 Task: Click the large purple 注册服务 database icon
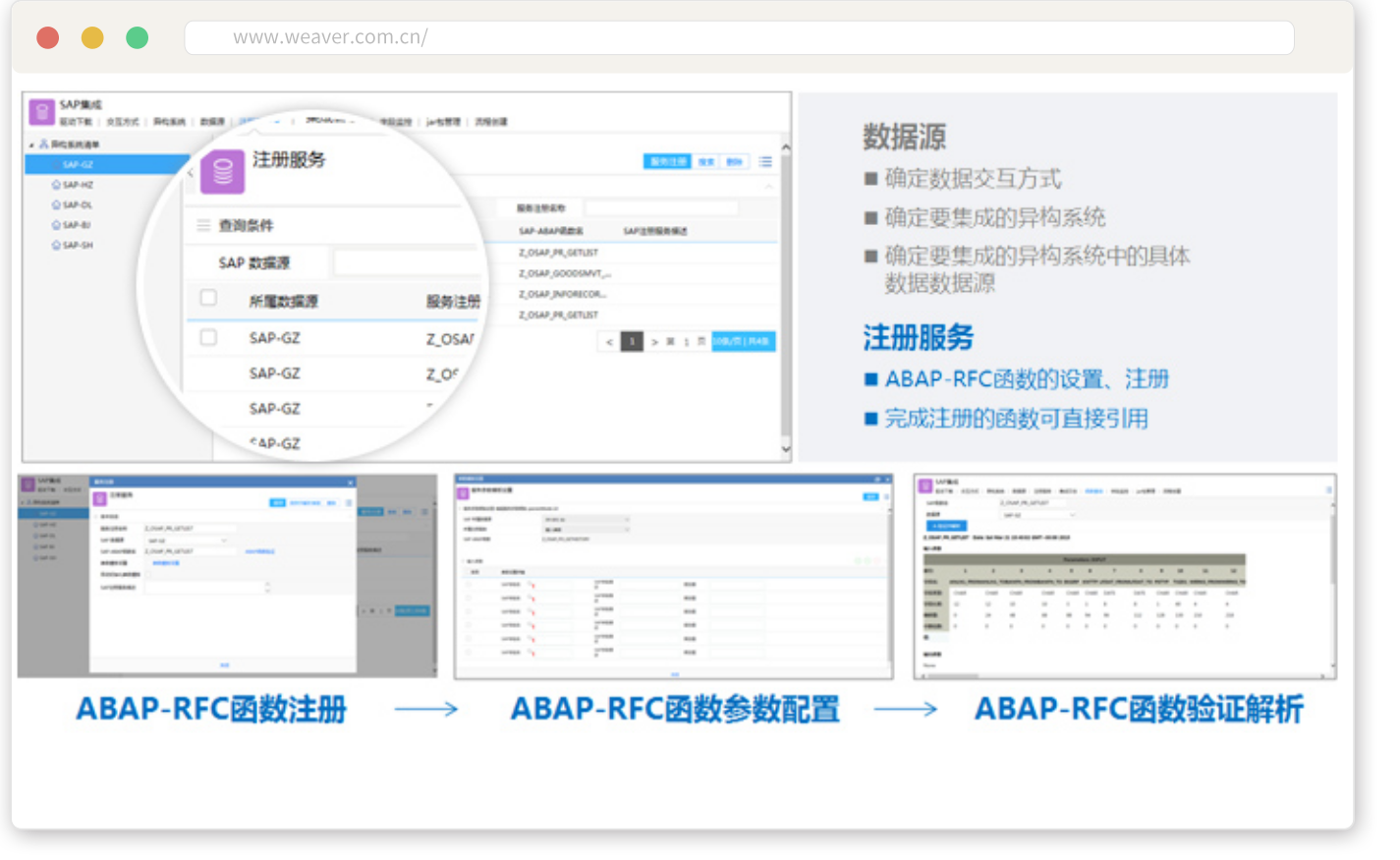(x=222, y=171)
